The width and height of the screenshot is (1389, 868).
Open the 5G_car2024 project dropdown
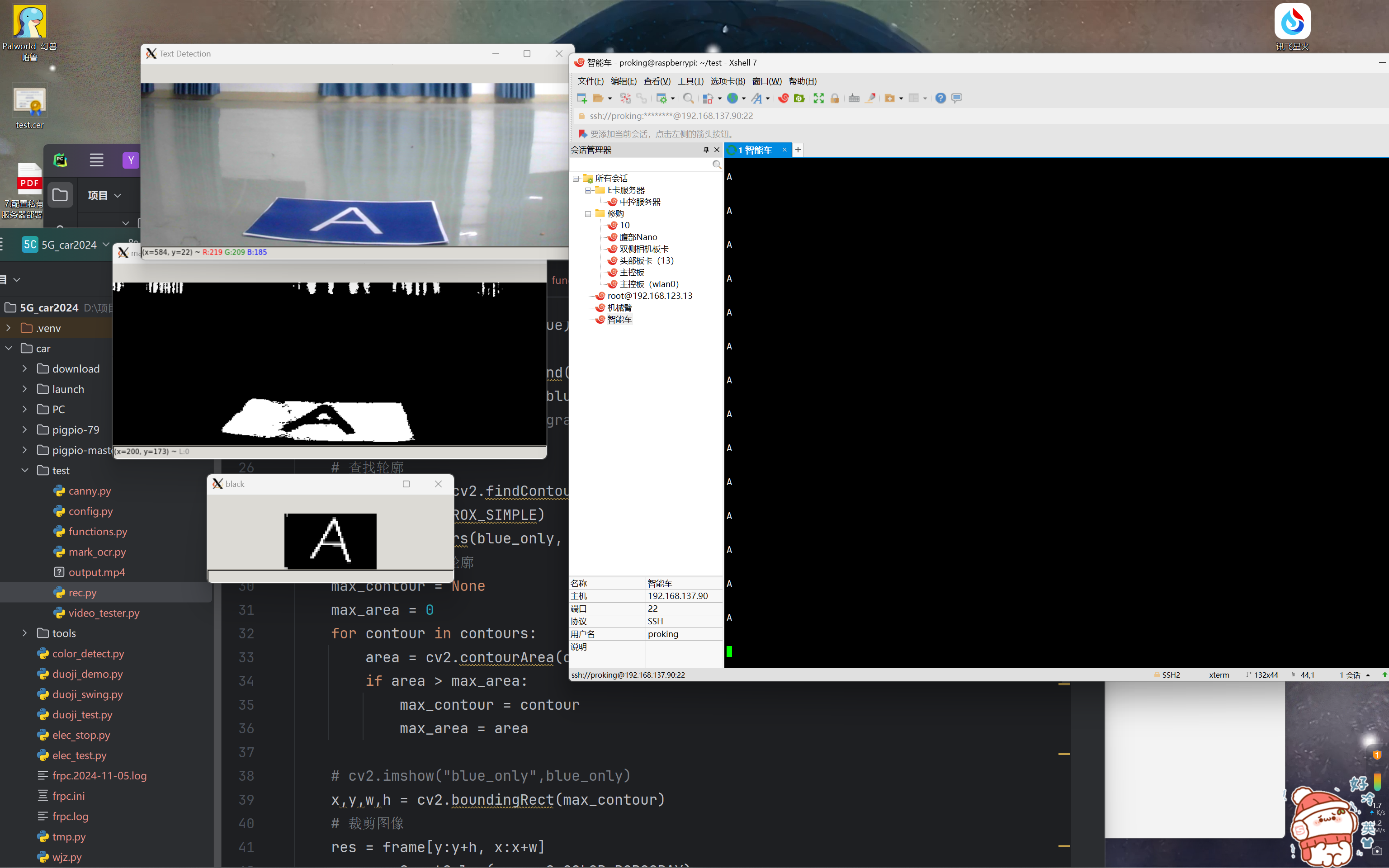(106, 245)
